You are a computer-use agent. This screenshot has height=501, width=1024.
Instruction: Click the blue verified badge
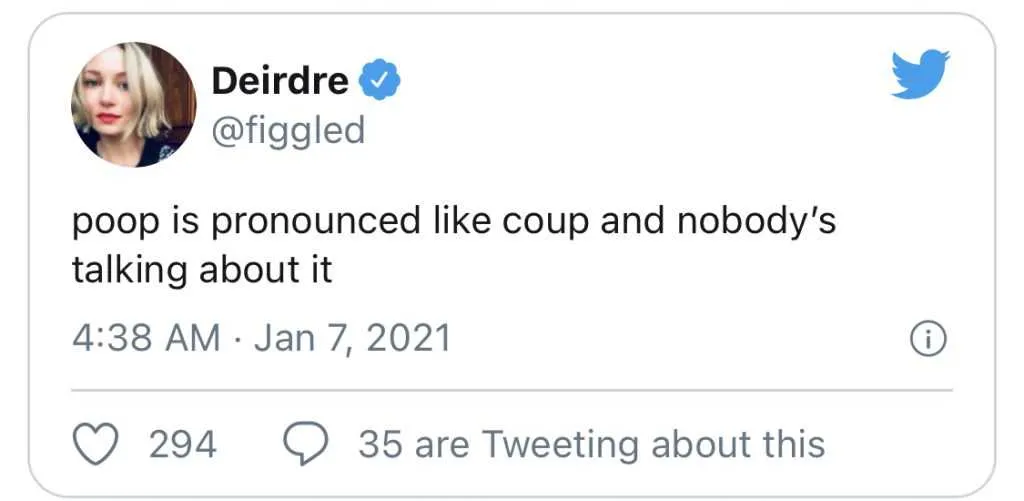pyautogui.click(x=381, y=82)
